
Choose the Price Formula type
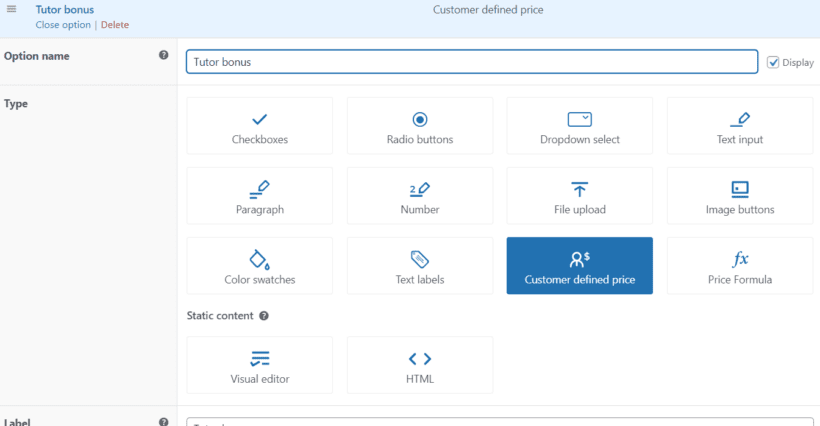tap(739, 266)
